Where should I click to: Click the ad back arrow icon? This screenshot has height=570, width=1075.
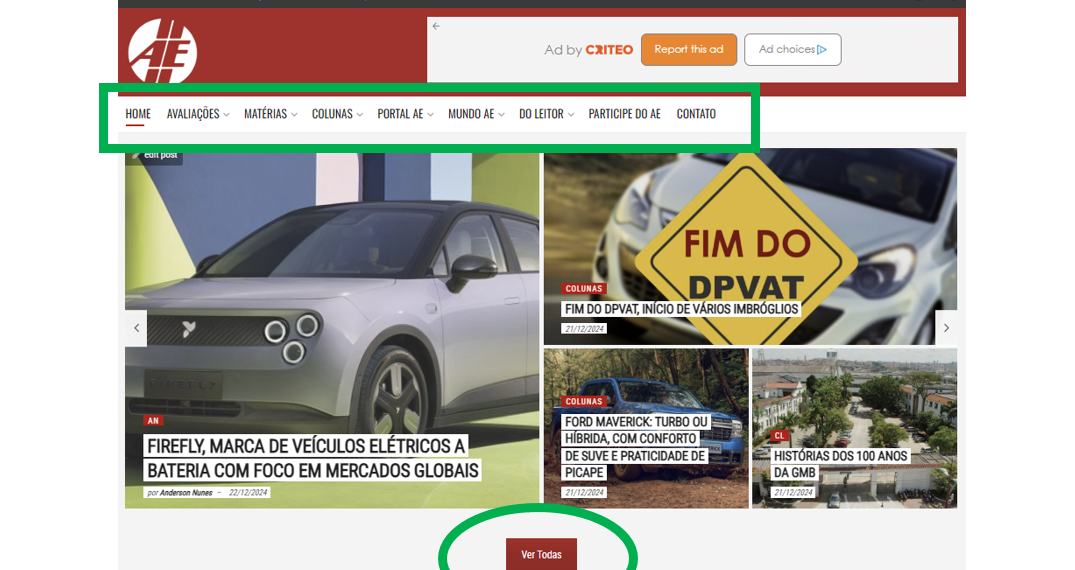coord(436,26)
